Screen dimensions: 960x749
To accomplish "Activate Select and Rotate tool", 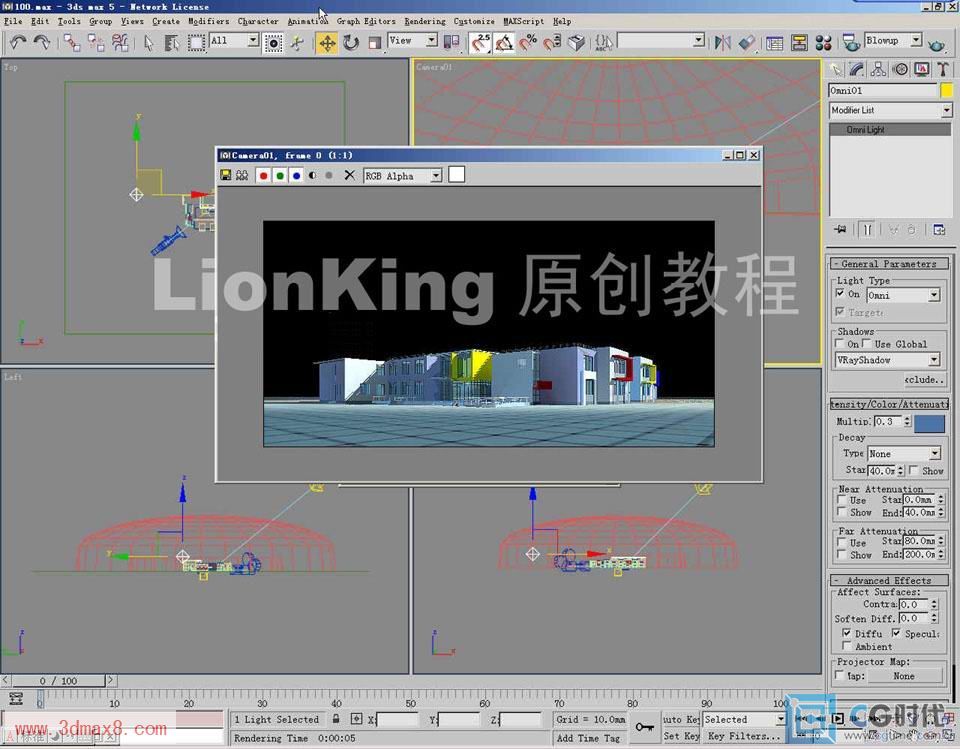I will (x=351, y=43).
